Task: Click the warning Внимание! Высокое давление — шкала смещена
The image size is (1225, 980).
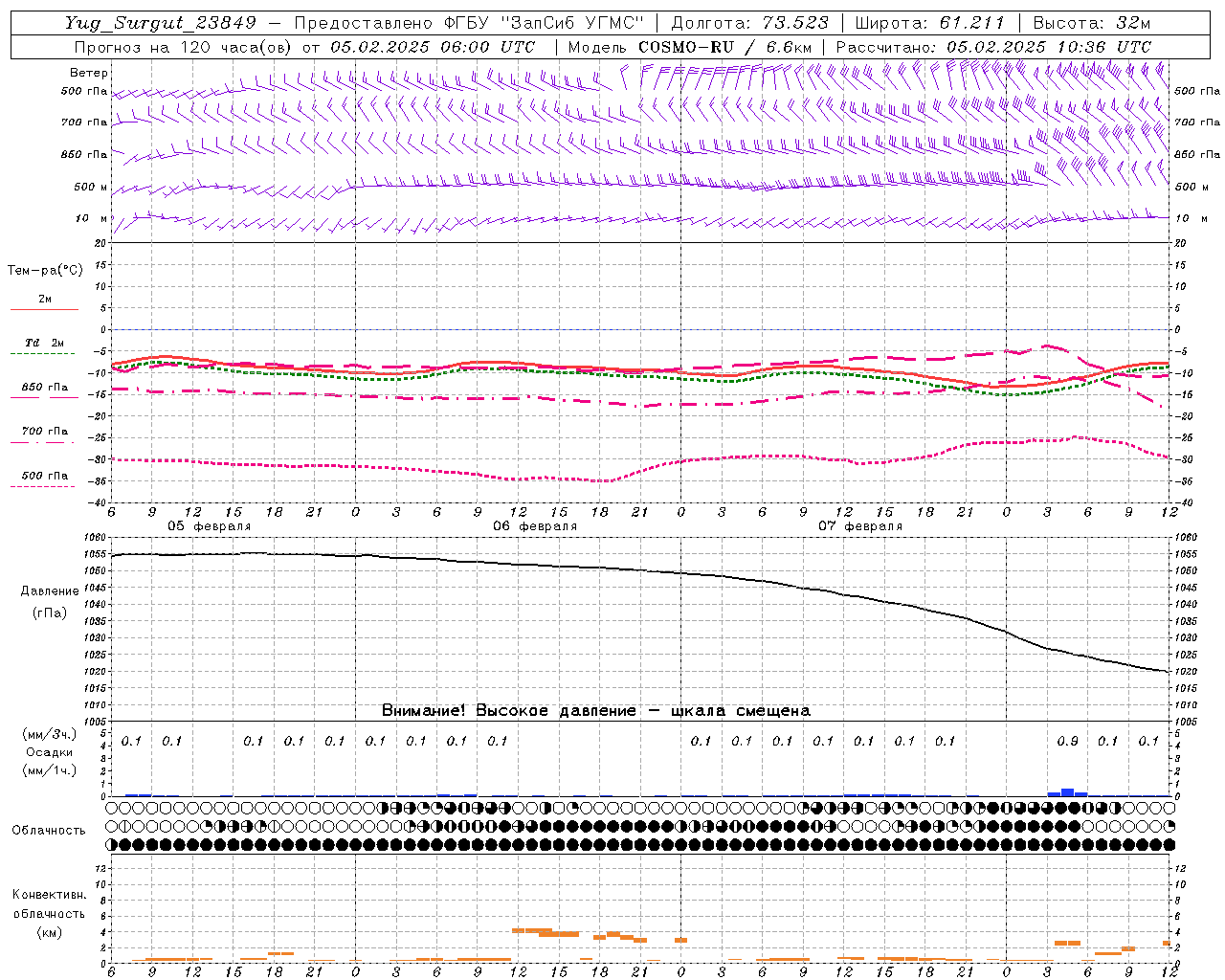Action: point(596,710)
